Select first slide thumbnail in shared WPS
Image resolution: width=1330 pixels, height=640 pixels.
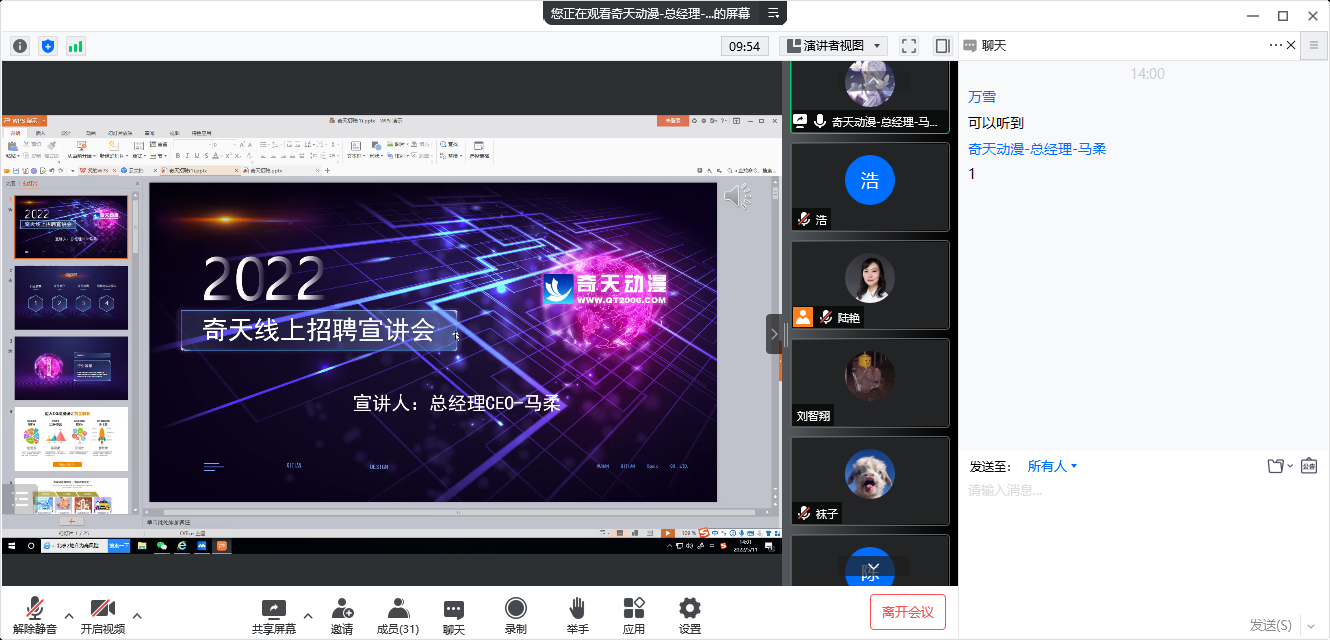[71, 226]
